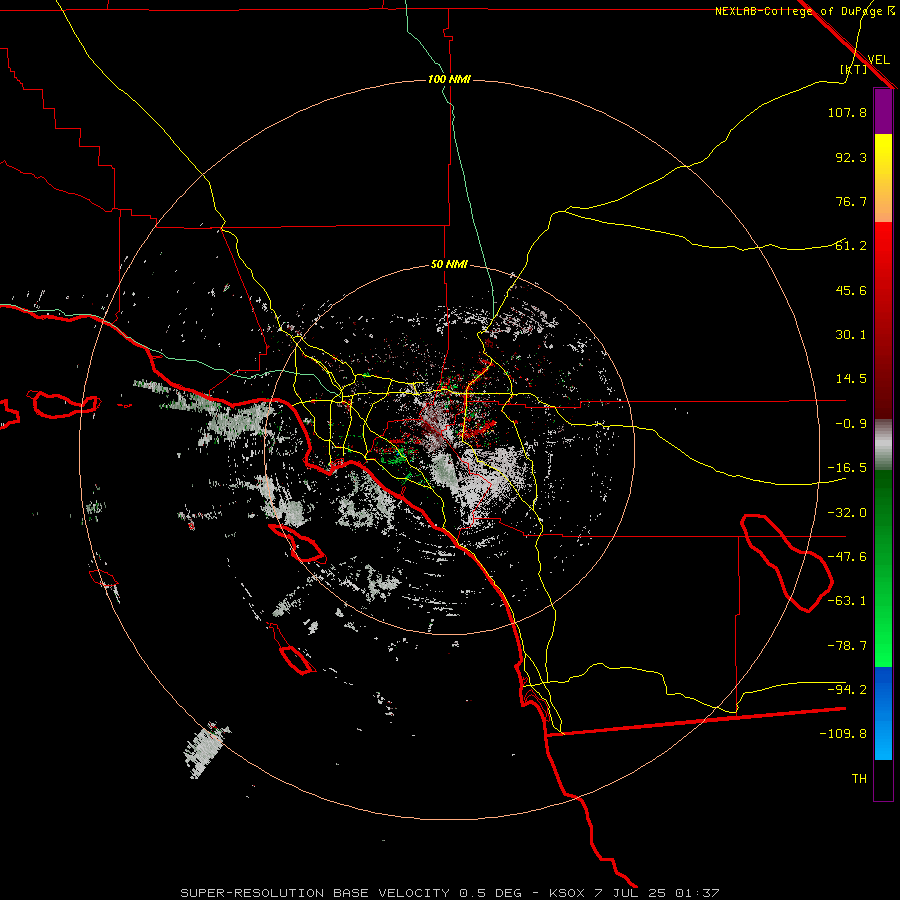Select the 76.7 value on velocity scale
Image resolution: width=900 pixels, height=900 pixels.
[851, 201]
